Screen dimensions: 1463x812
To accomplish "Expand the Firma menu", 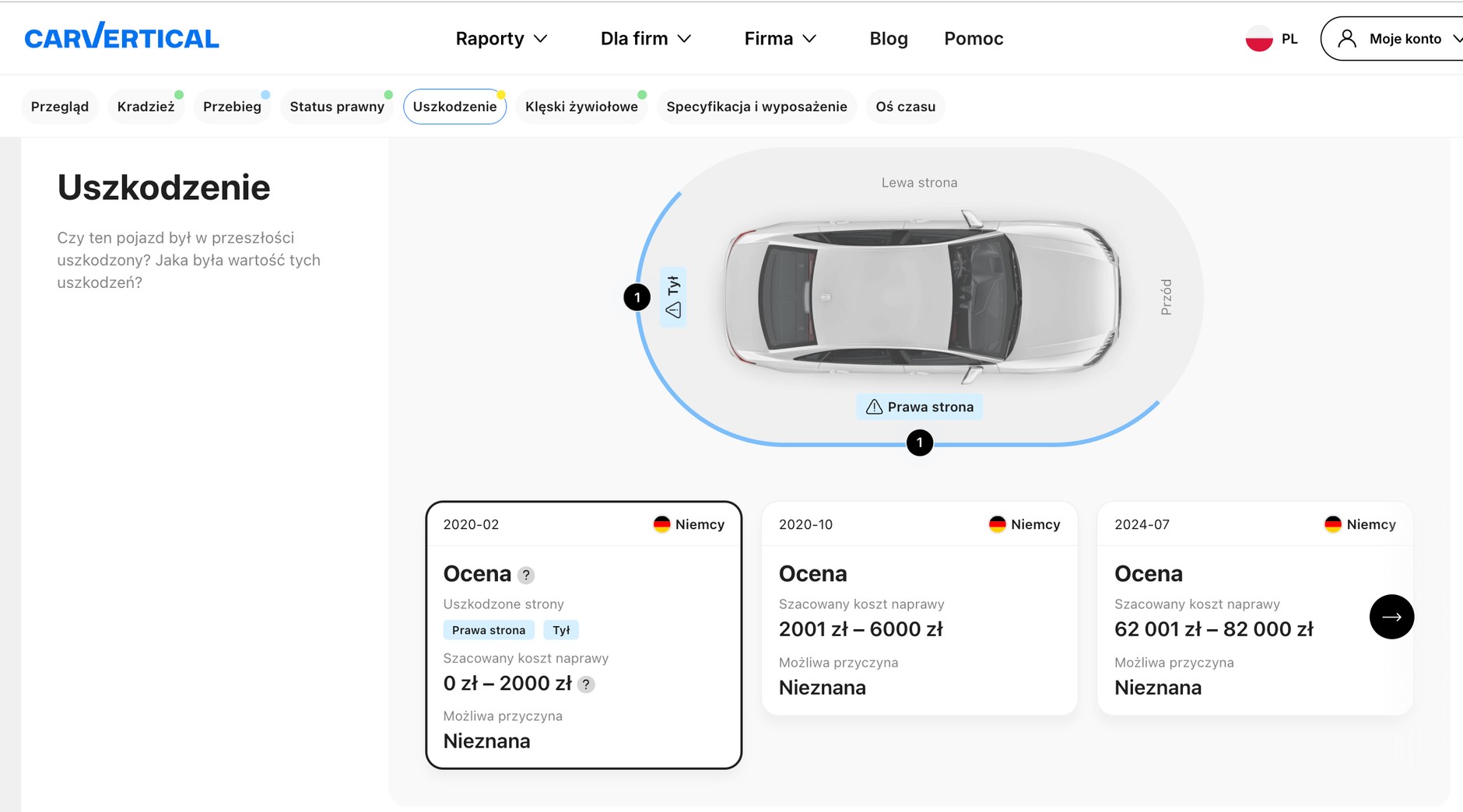I will pyautogui.click(x=780, y=39).
